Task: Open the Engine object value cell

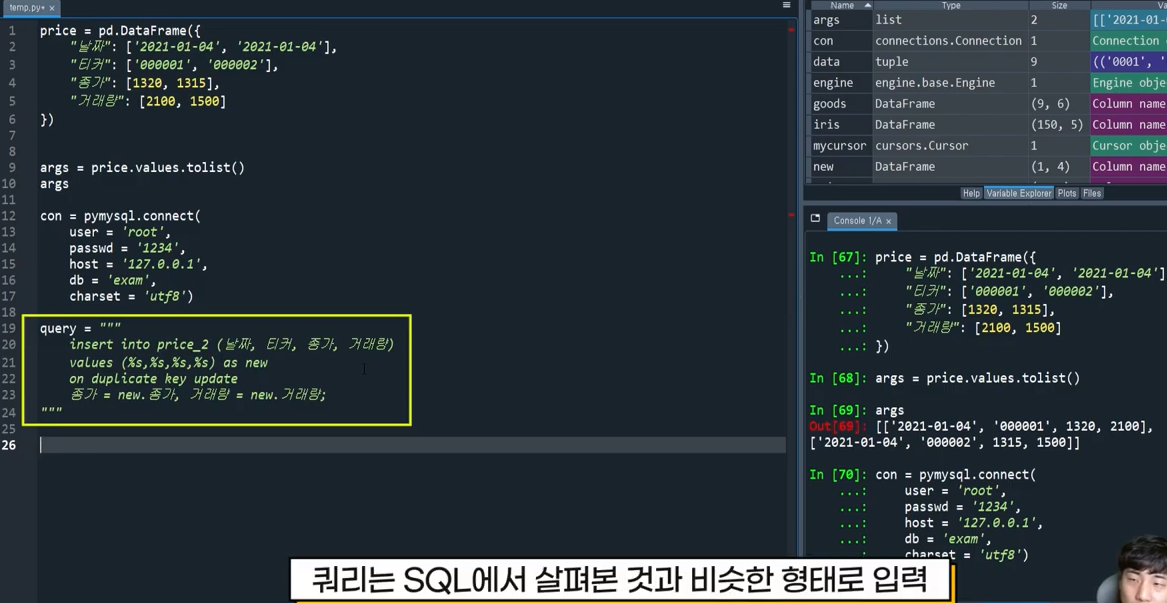Action: [x=1128, y=83]
